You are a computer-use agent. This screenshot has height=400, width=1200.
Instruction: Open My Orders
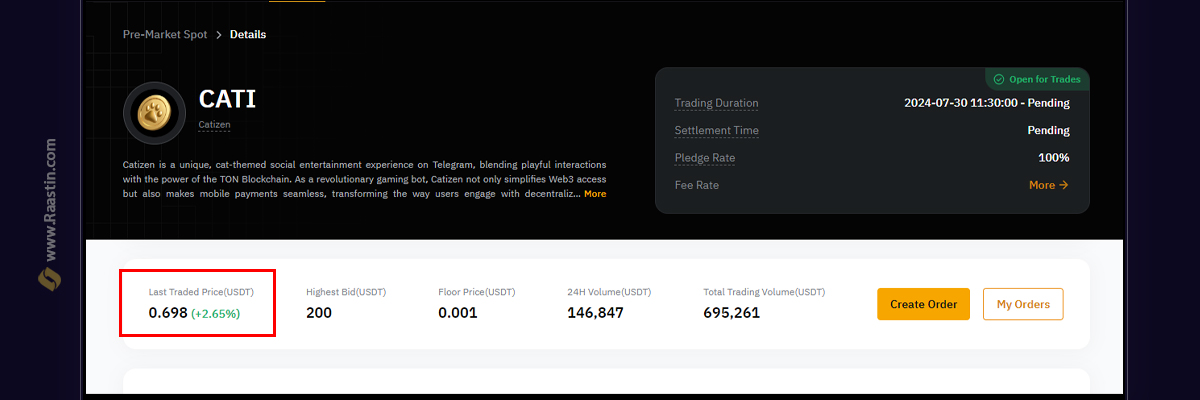coord(1023,304)
